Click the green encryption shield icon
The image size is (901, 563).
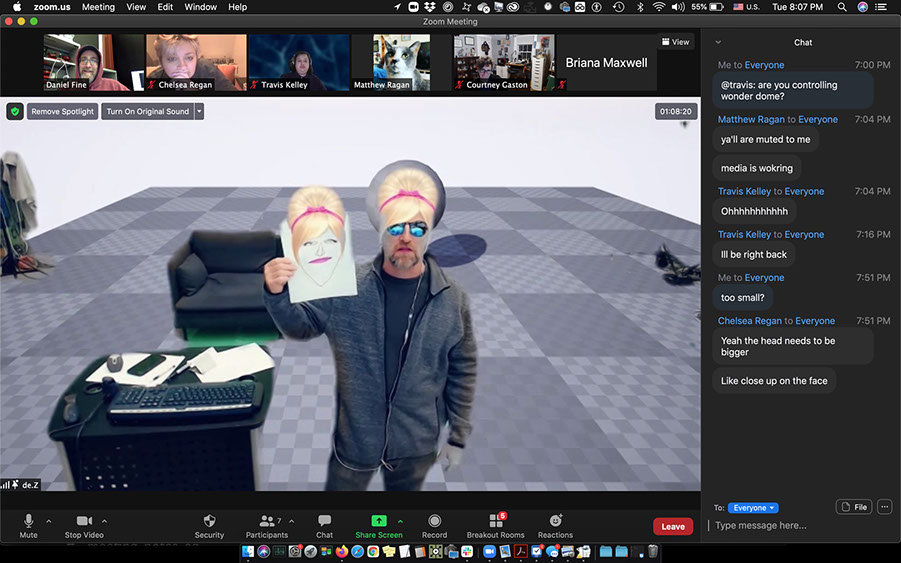(15, 111)
